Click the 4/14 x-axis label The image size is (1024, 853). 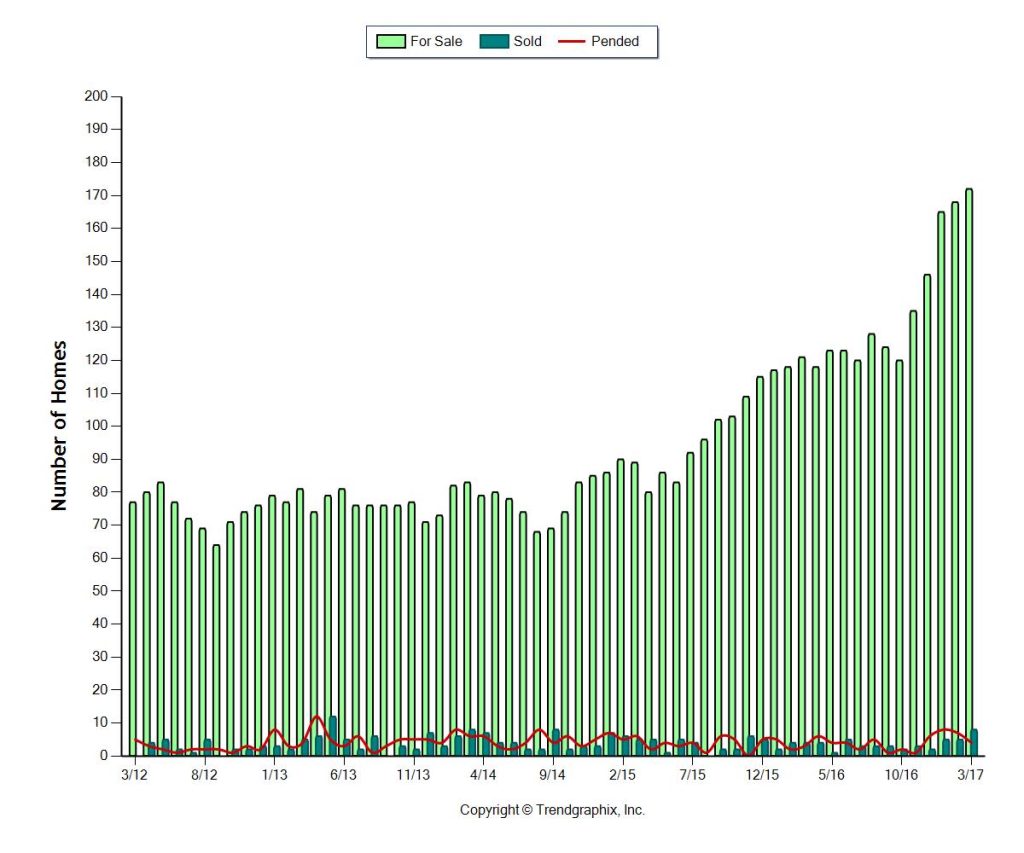(x=483, y=775)
